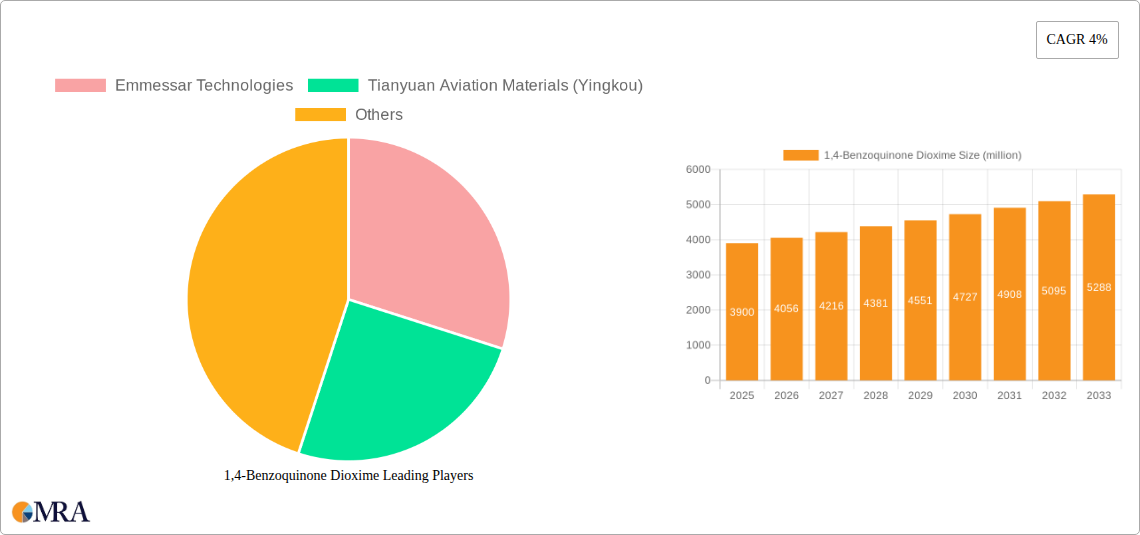Screen dimensions: 1140x535
Task: Select the 2032 bar labeled 5095
Action: (1054, 291)
